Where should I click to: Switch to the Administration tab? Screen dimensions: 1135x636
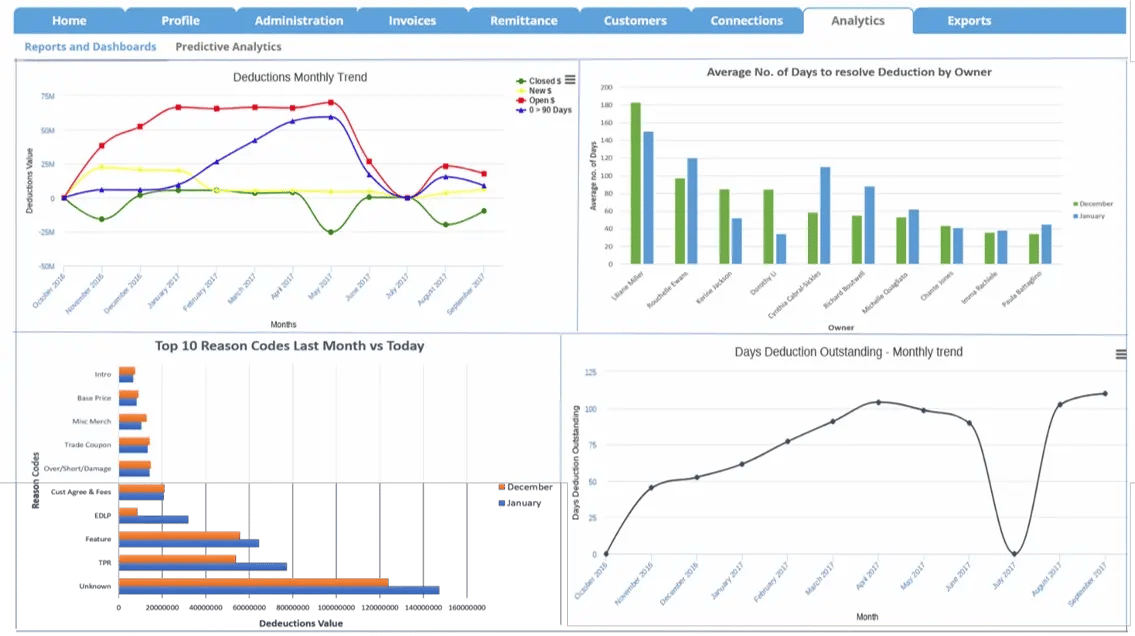pos(298,21)
